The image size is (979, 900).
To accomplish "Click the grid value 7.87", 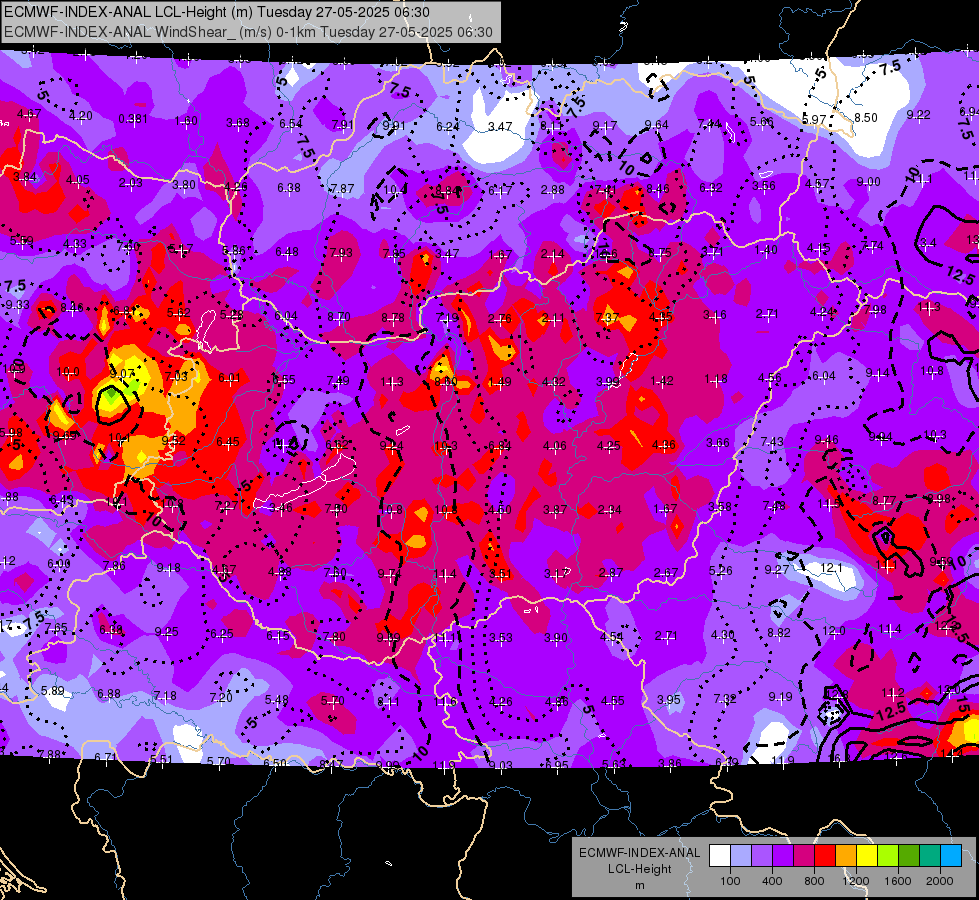I will (342, 189).
